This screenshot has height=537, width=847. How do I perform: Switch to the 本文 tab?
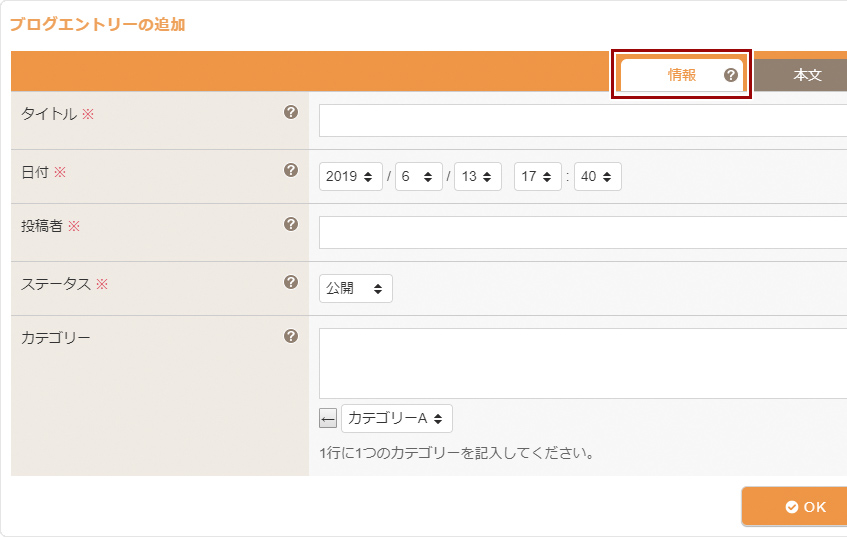point(801,75)
